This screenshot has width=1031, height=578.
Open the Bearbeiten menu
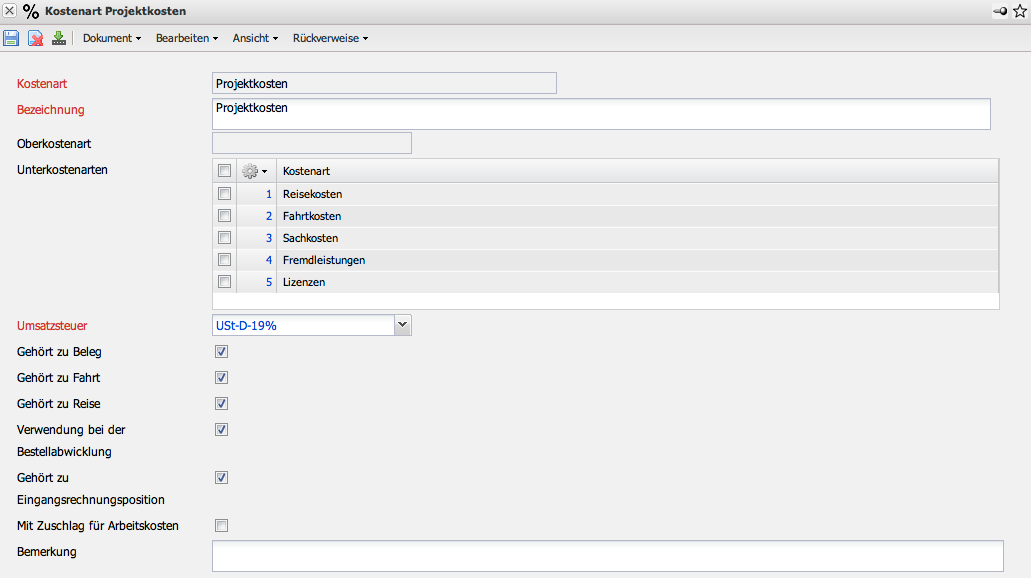coord(186,38)
